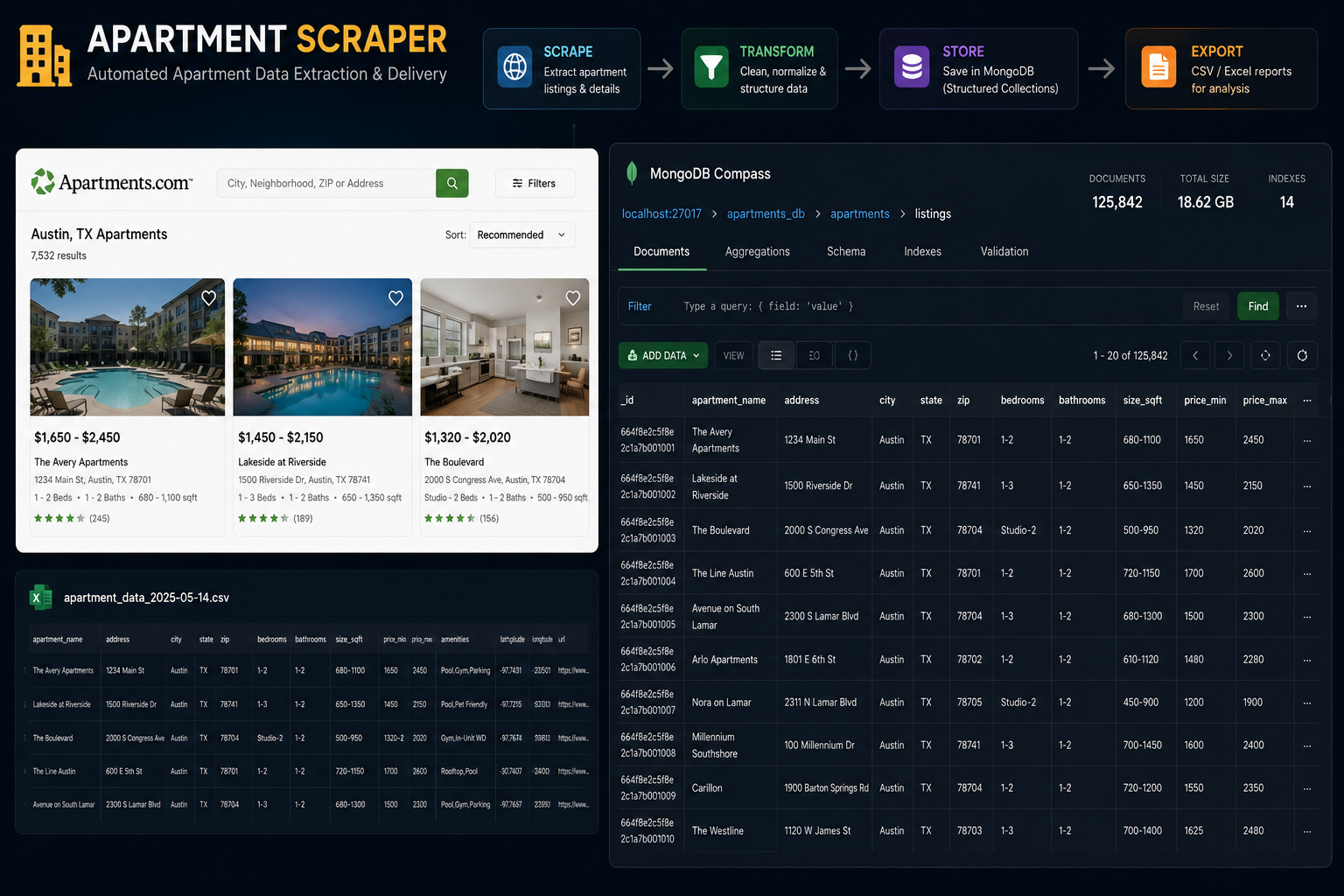Viewport: 1344px width, 896px height.
Task: Open row actions for Avenue on South Lamar
Action: click(1307, 616)
